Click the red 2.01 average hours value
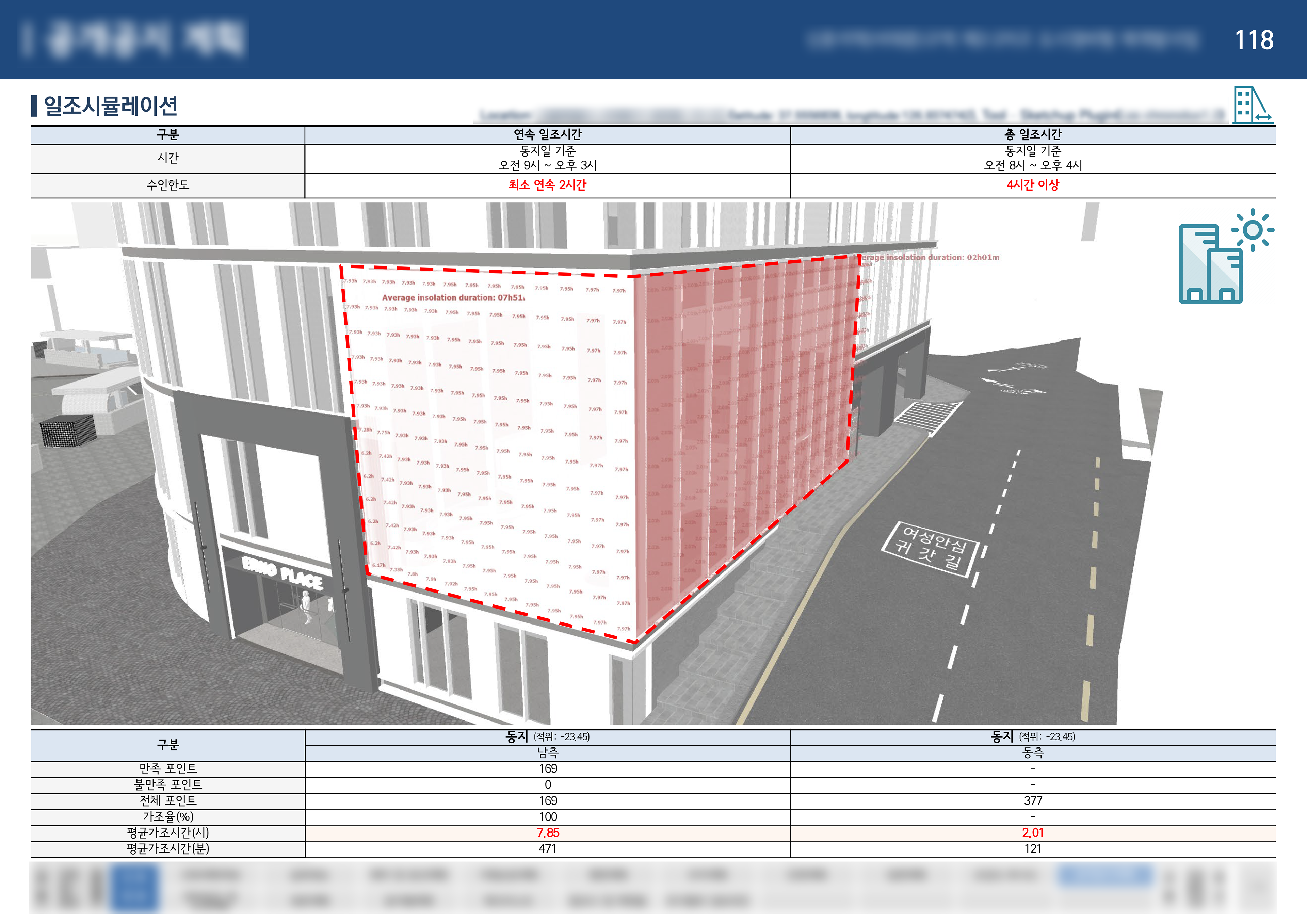This screenshot has height=924, width=1307. pyautogui.click(x=1033, y=832)
